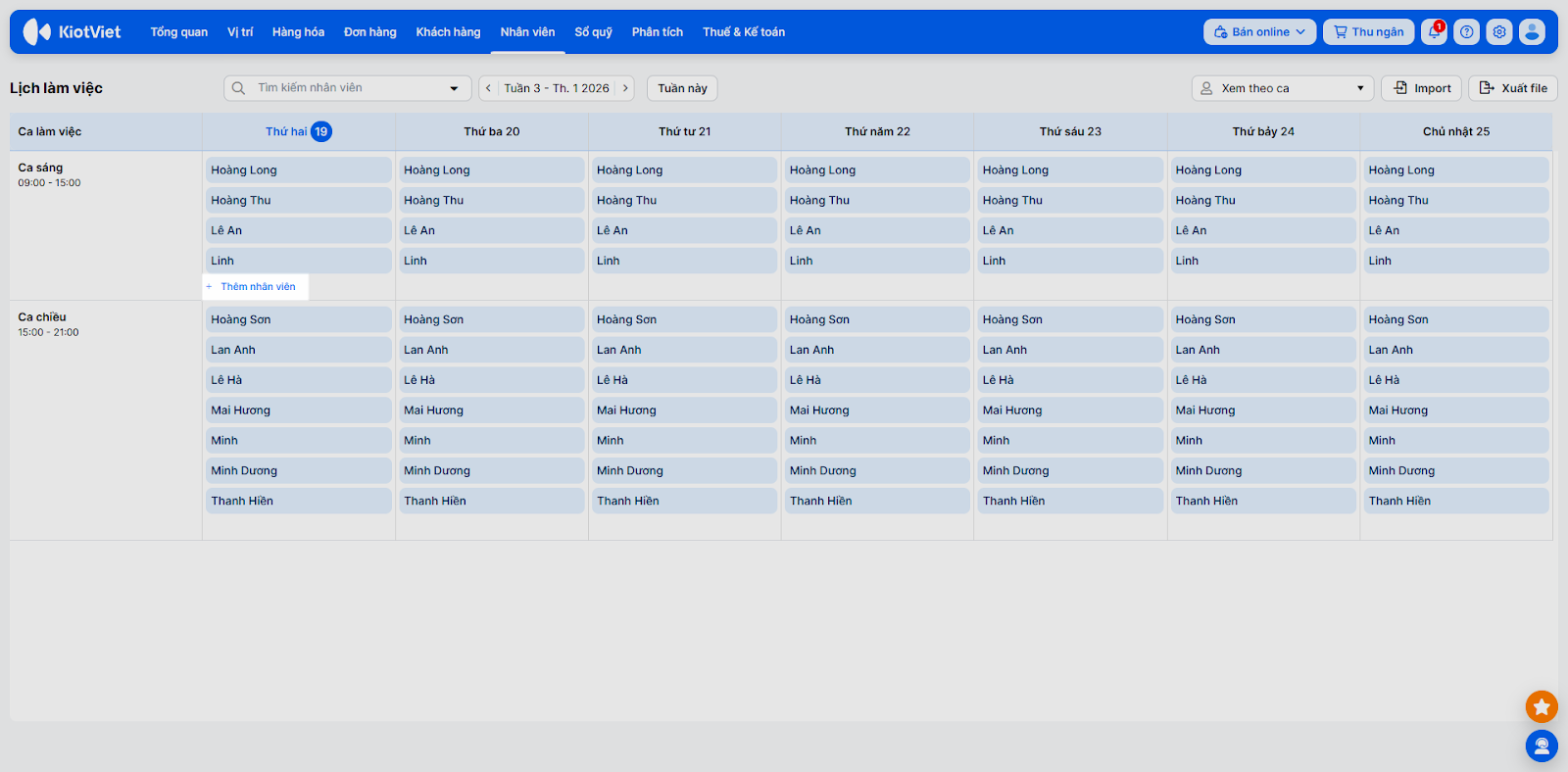Click Hoàng Thu on Thứ ba
1568x772 pixels.
tap(492, 201)
